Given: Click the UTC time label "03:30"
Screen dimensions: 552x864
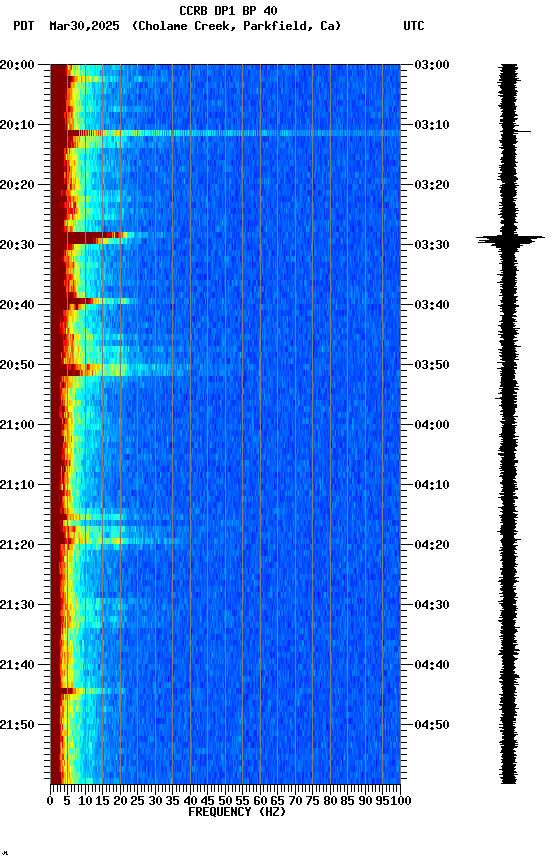Looking at the screenshot, I should tap(432, 245).
